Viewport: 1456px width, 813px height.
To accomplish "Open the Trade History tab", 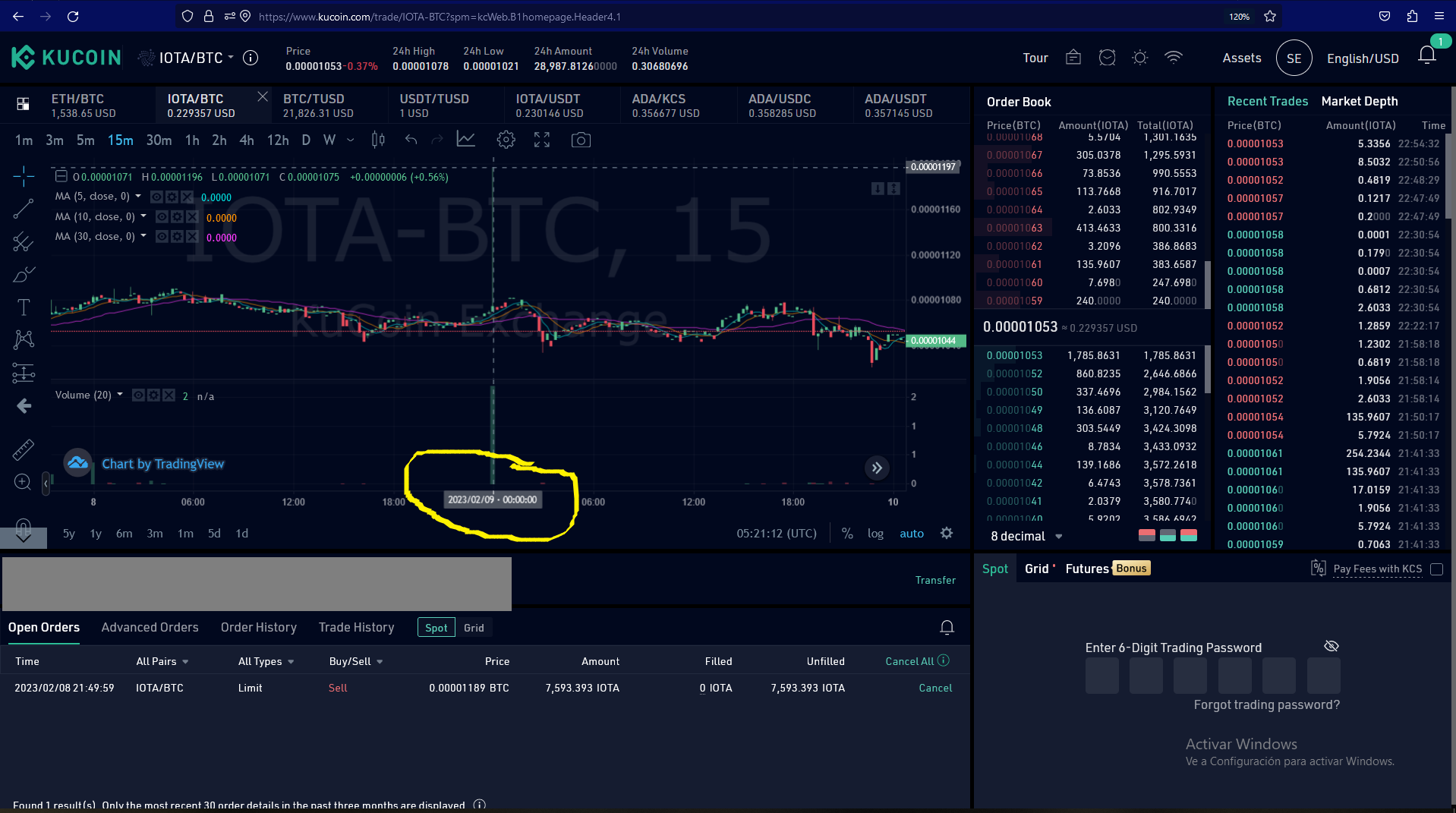I will 357,627.
